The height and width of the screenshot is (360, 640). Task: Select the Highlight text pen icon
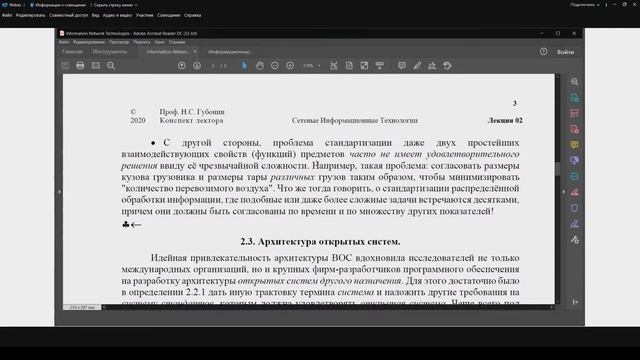coord(417,66)
